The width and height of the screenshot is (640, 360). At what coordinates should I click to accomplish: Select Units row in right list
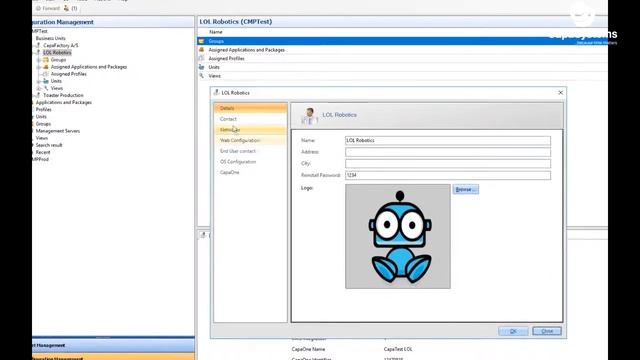coord(402,67)
